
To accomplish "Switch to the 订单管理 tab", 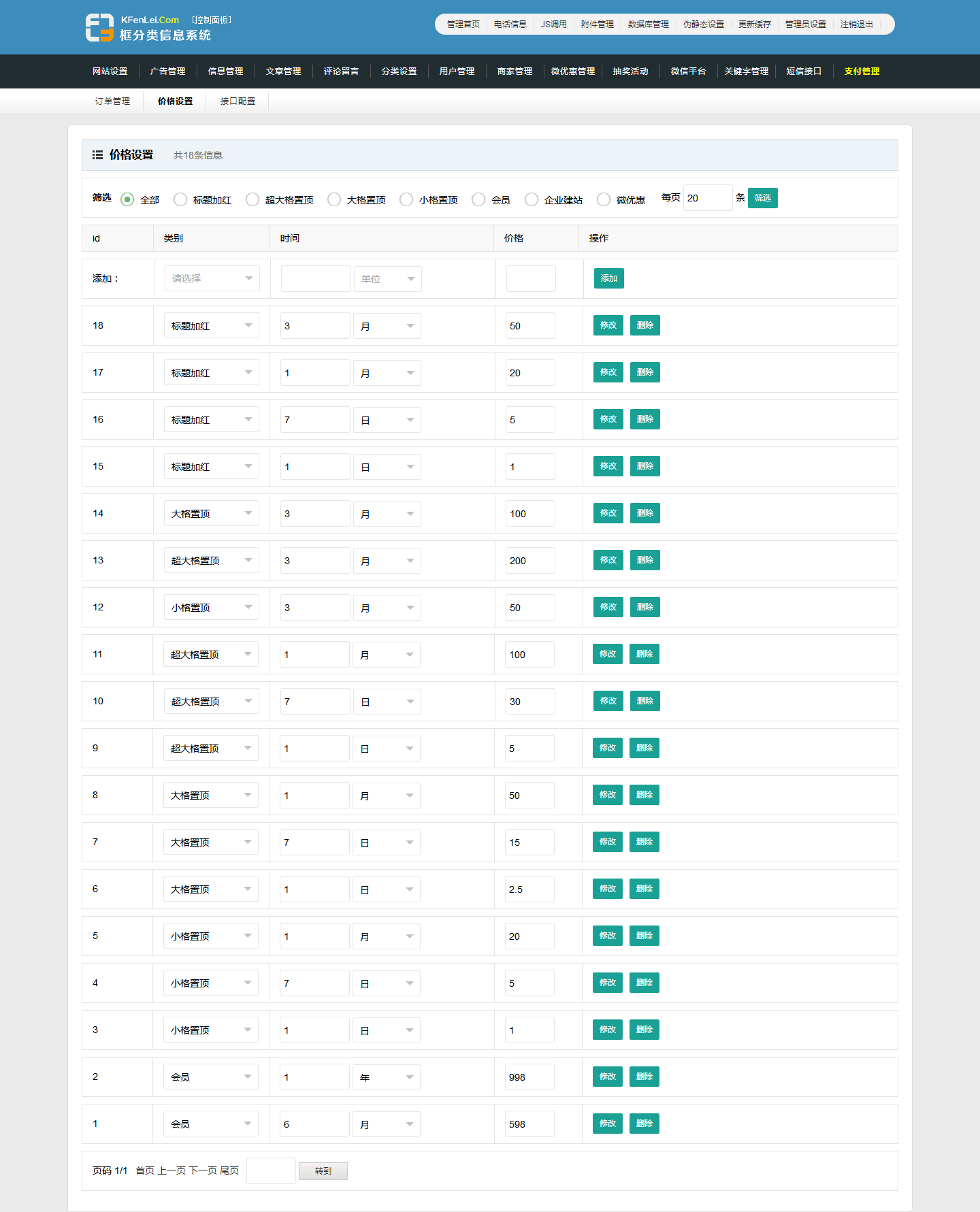I will (112, 101).
